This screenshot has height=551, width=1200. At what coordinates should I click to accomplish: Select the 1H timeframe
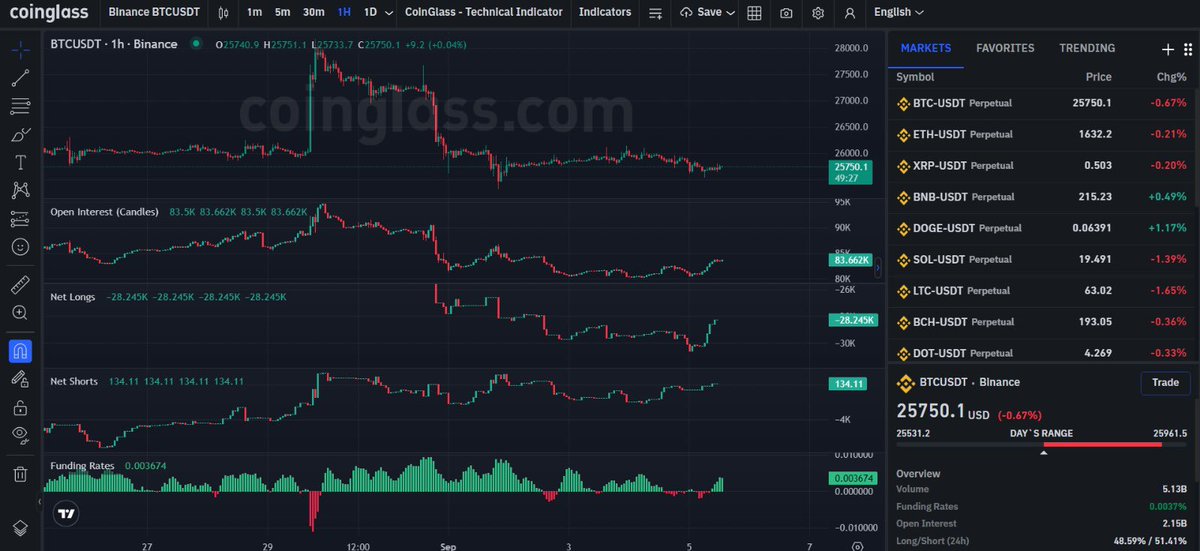point(344,13)
